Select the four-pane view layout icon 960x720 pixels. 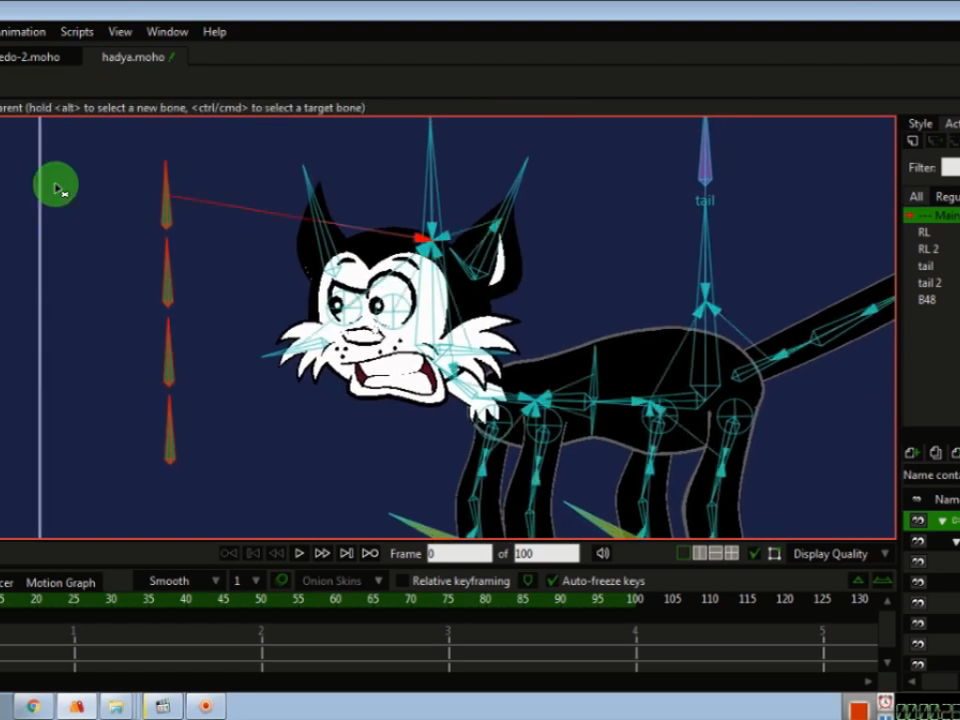(732, 553)
